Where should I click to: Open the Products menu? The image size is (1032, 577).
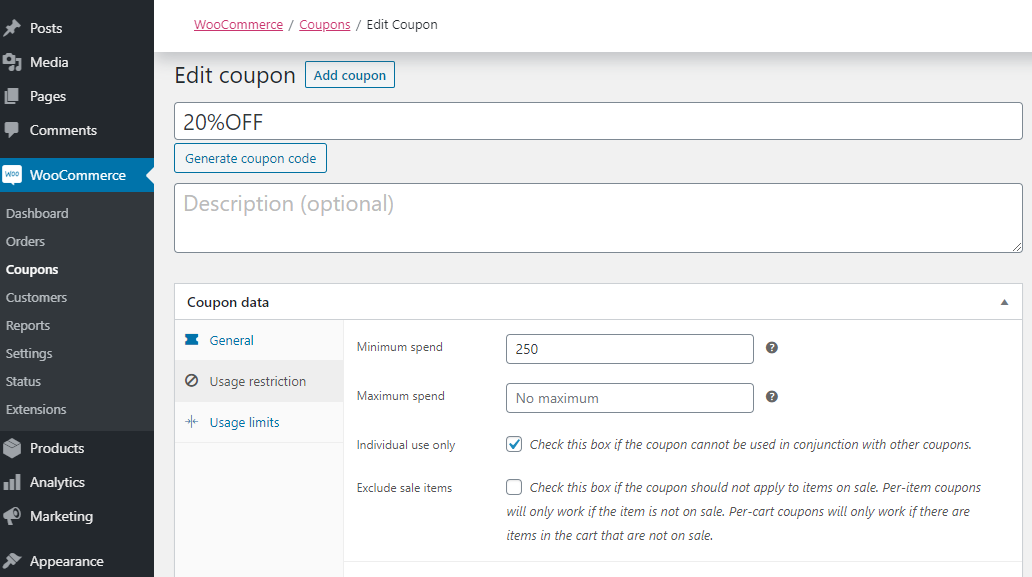(77, 448)
